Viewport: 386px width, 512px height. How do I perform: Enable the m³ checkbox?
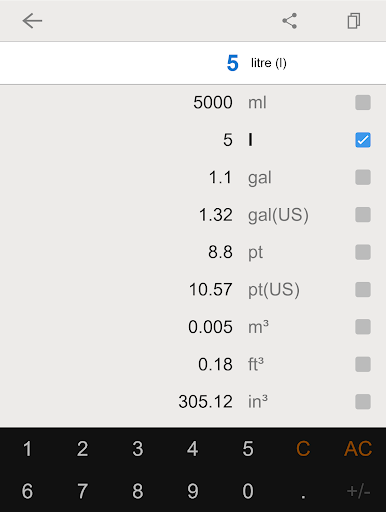363,327
